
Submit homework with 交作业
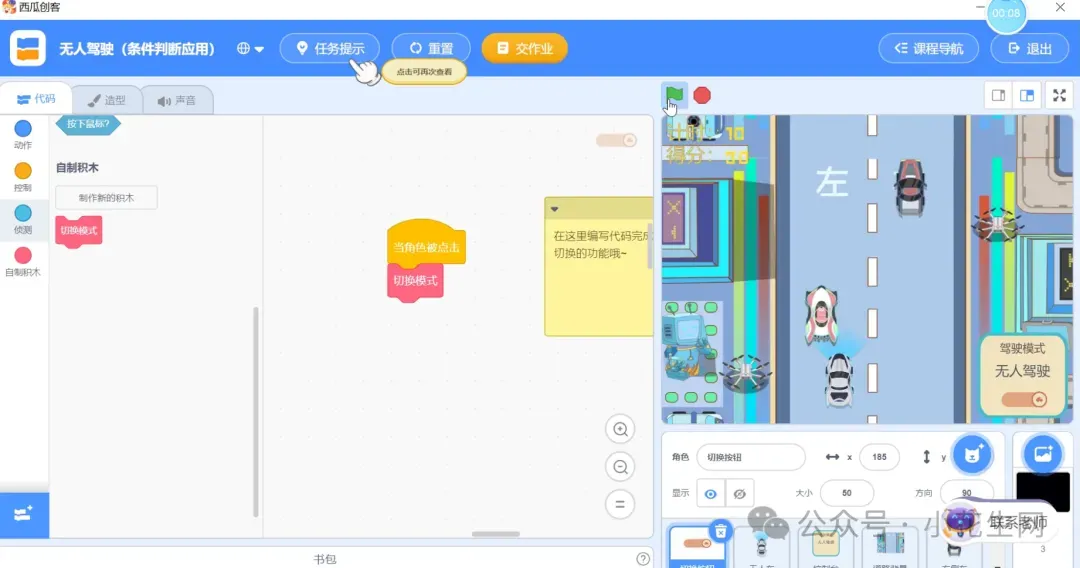[525, 48]
